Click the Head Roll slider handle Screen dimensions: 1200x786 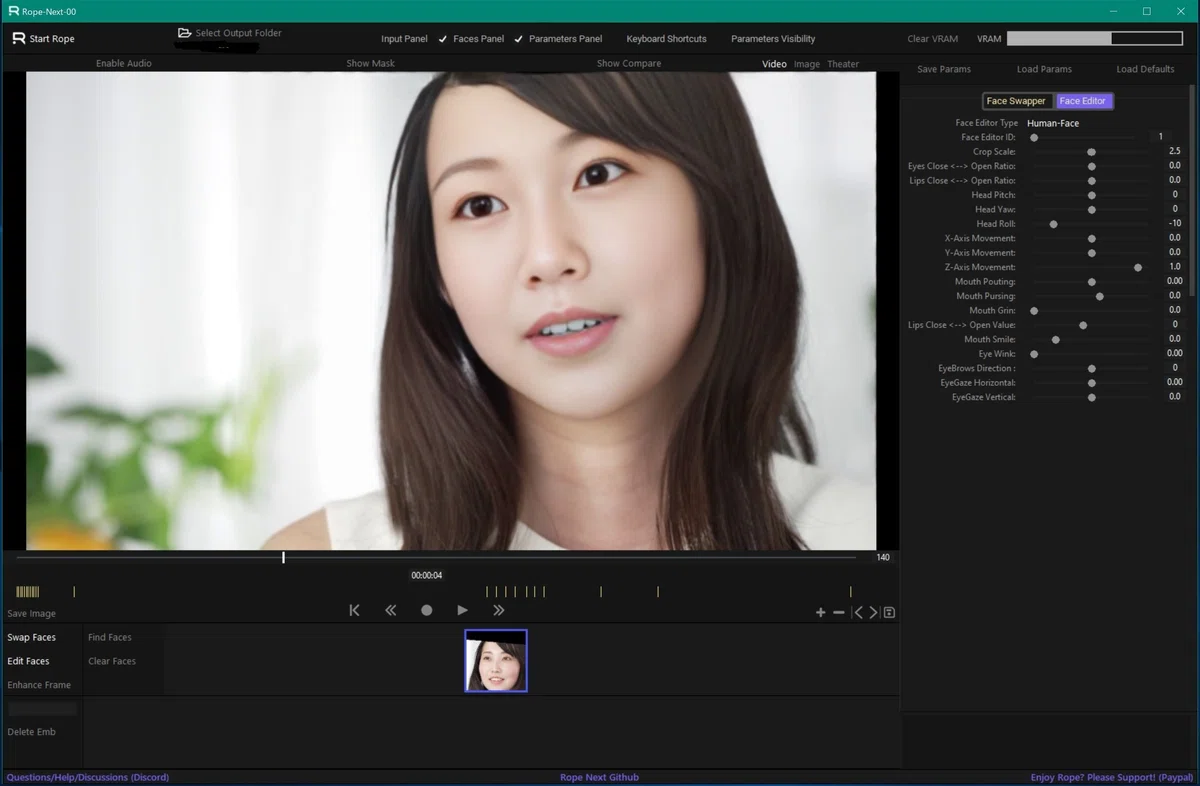tap(1054, 224)
